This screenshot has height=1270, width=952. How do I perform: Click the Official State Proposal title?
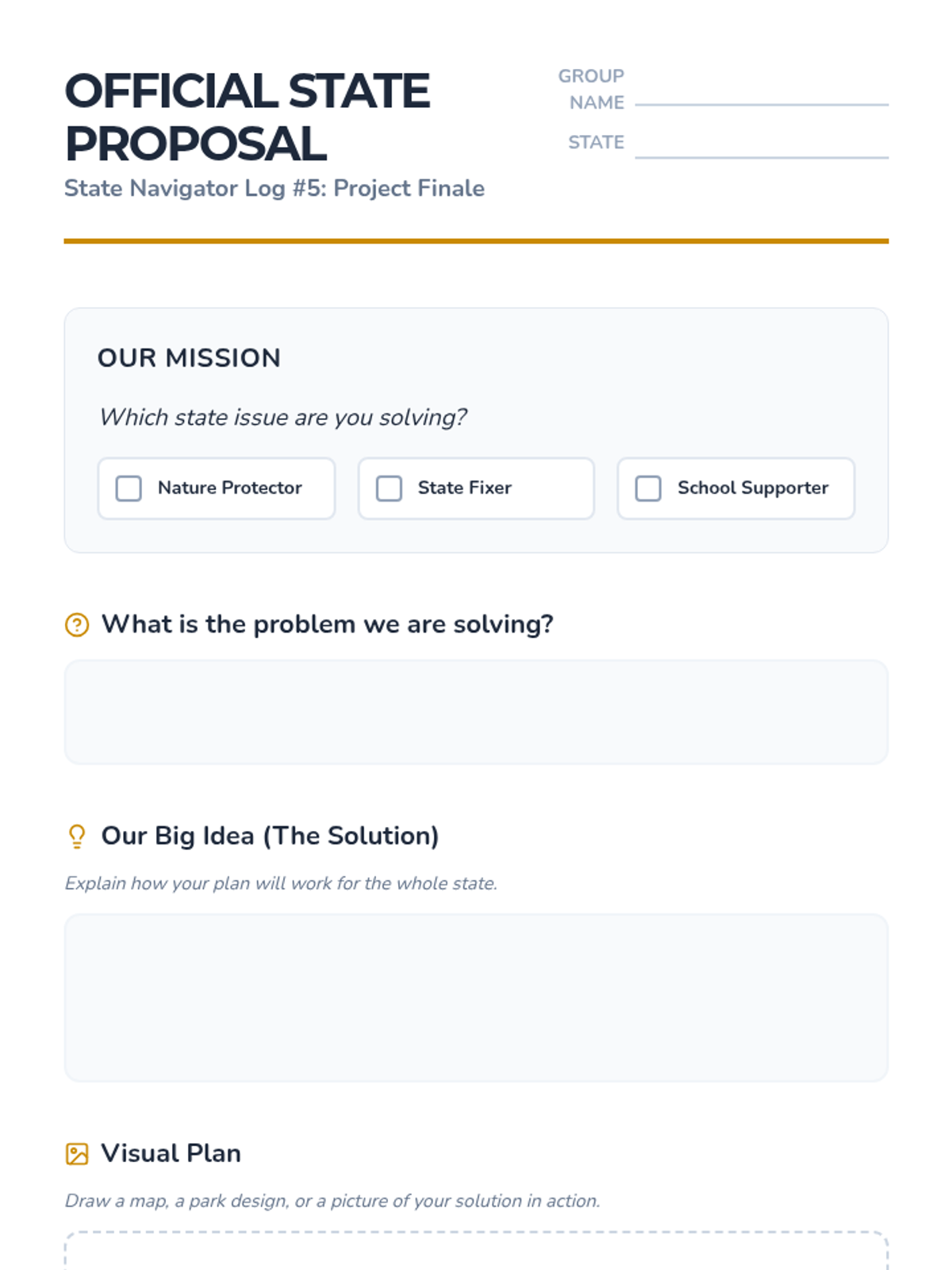[x=247, y=117]
